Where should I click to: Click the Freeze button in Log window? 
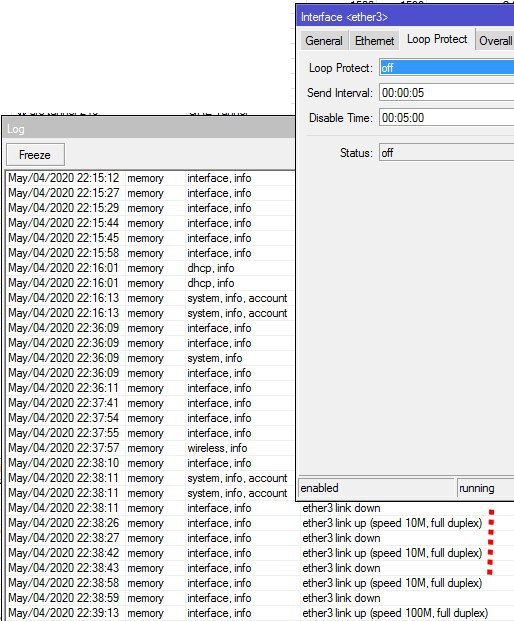(35, 154)
